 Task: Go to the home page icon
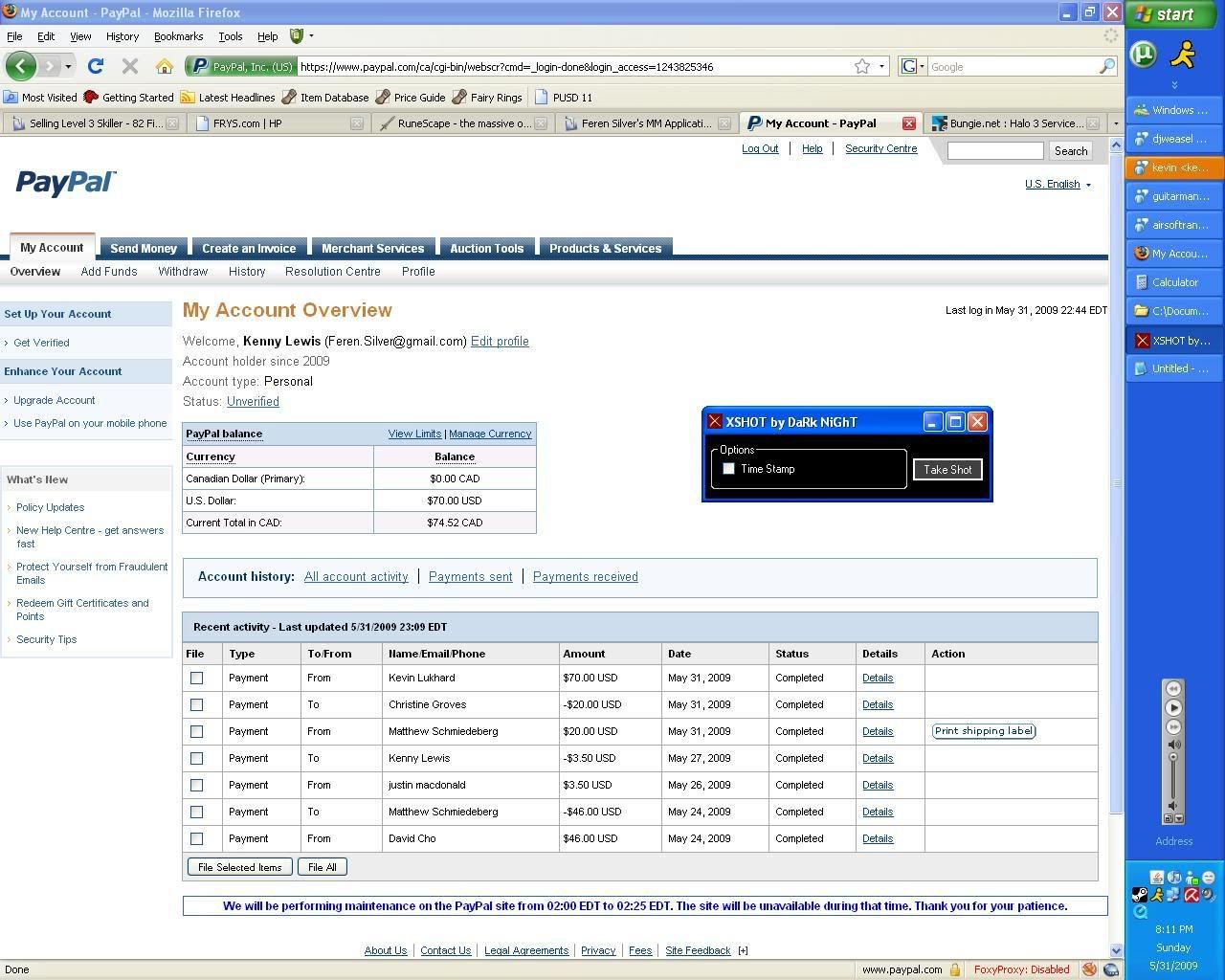pyautogui.click(x=165, y=66)
